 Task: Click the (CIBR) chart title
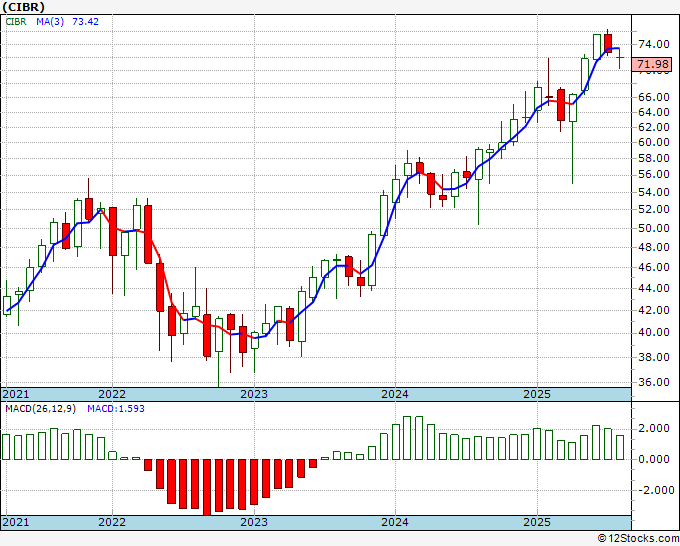[23, 7]
